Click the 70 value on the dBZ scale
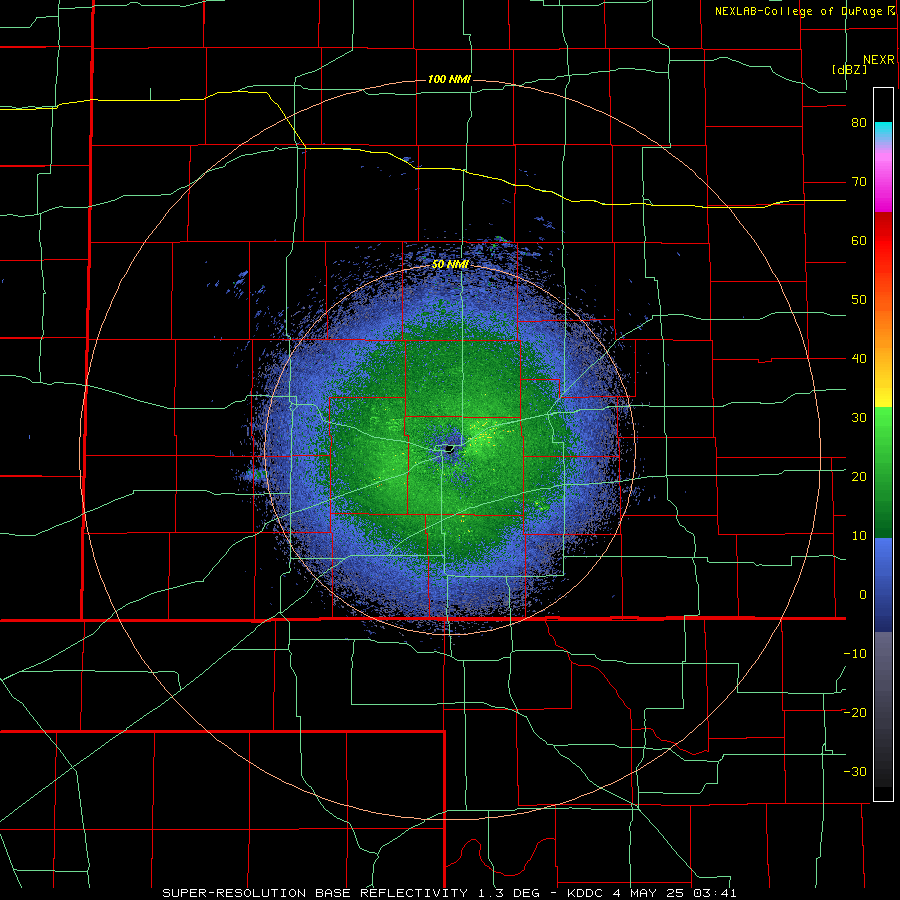The width and height of the screenshot is (900, 900). pyautogui.click(x=859, y=182)
